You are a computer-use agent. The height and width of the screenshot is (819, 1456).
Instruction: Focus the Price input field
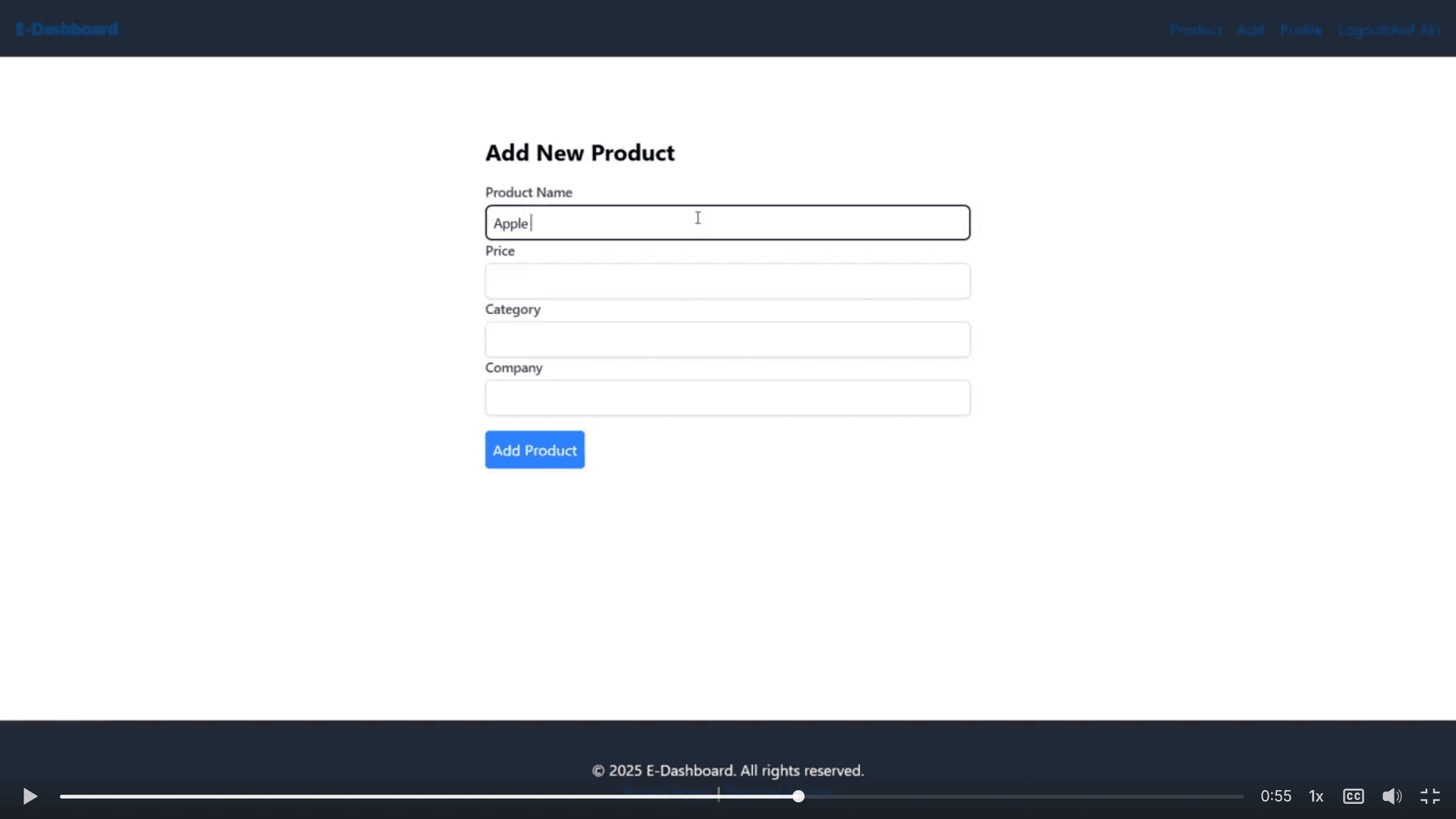tap(727, 281)
